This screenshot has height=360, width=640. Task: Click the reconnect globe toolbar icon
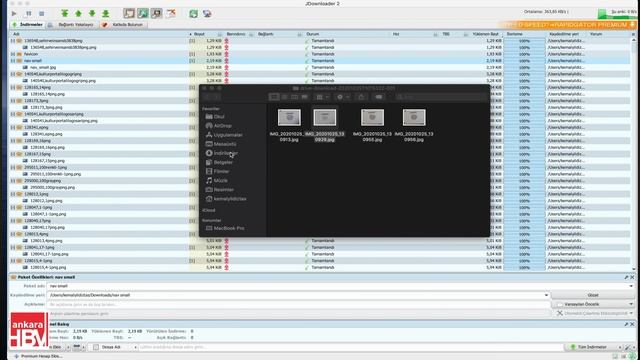[207, 13]
